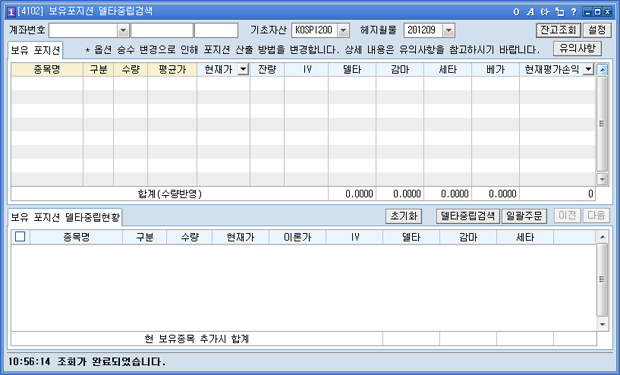Expand the 현재가 column dropdown arrow
This screenshot has height=375, width=620.
(x=243, y=70)
